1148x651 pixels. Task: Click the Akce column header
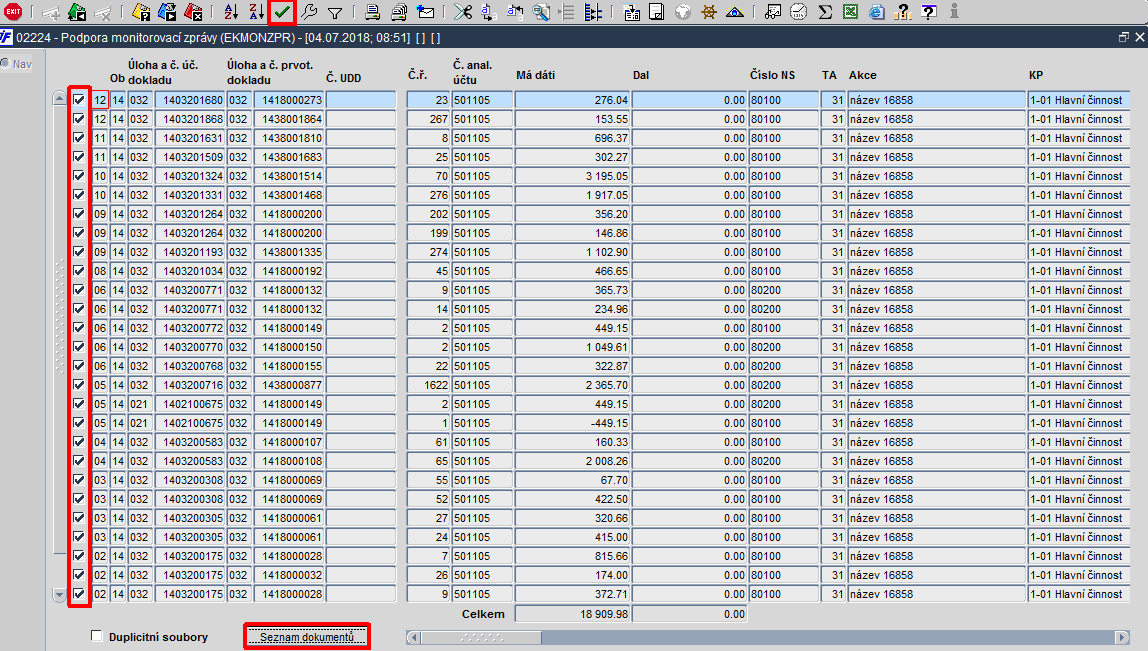(862, 75)
